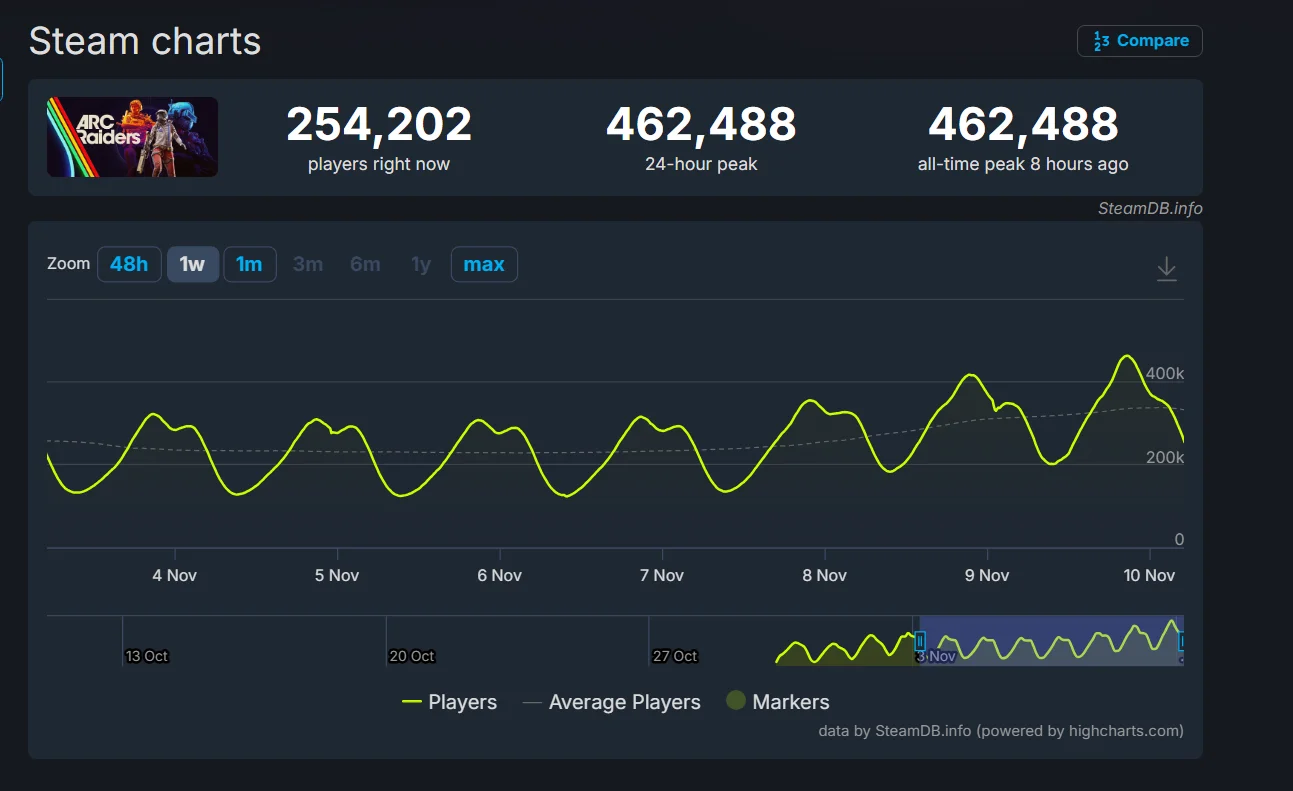Click the ARC Raiders game thumbnail
The height and width of the screenshot is (791, 1293).
point(132,137)
